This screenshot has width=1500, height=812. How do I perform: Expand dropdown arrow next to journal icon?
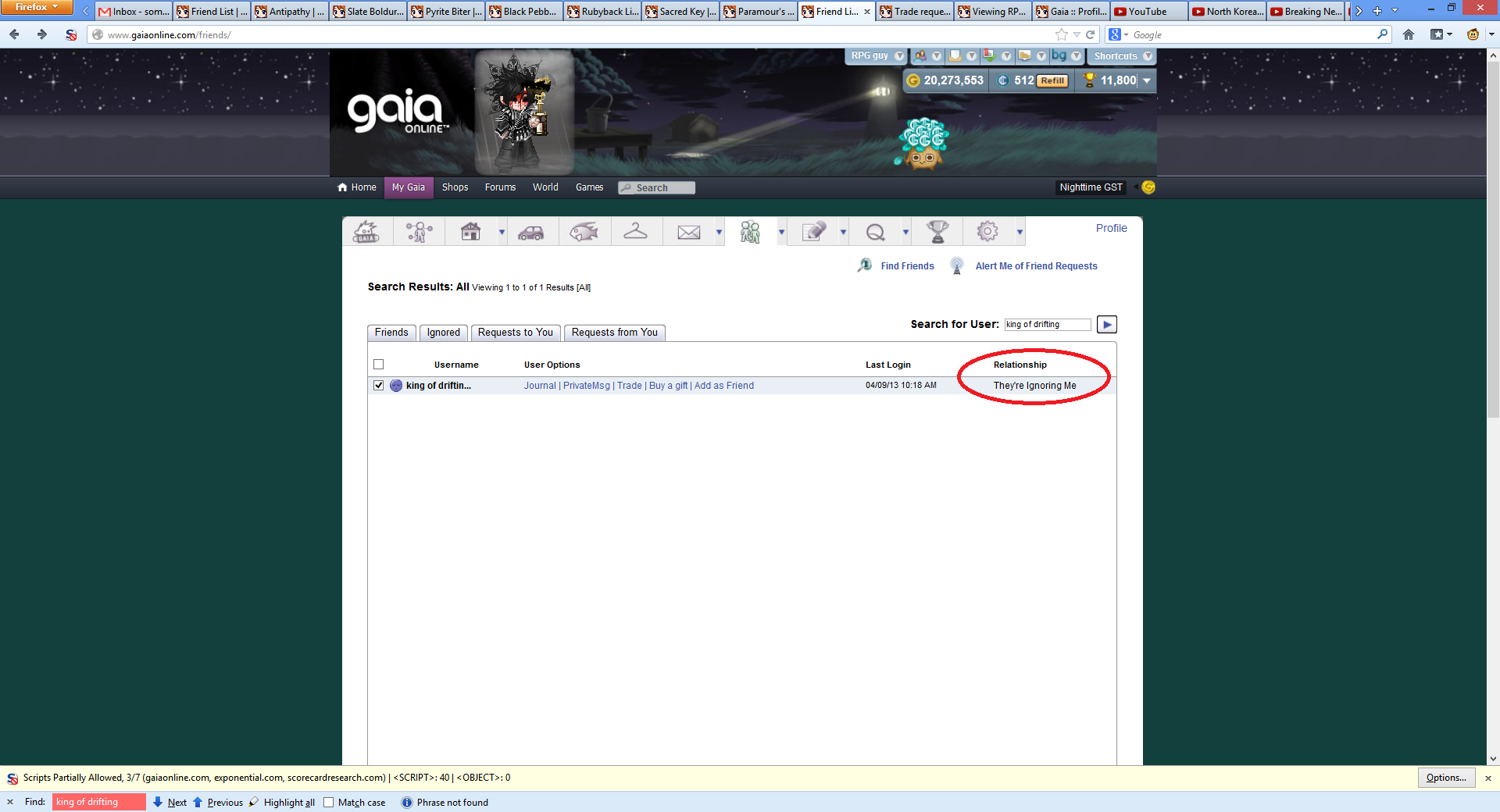(x=843, y=233)
